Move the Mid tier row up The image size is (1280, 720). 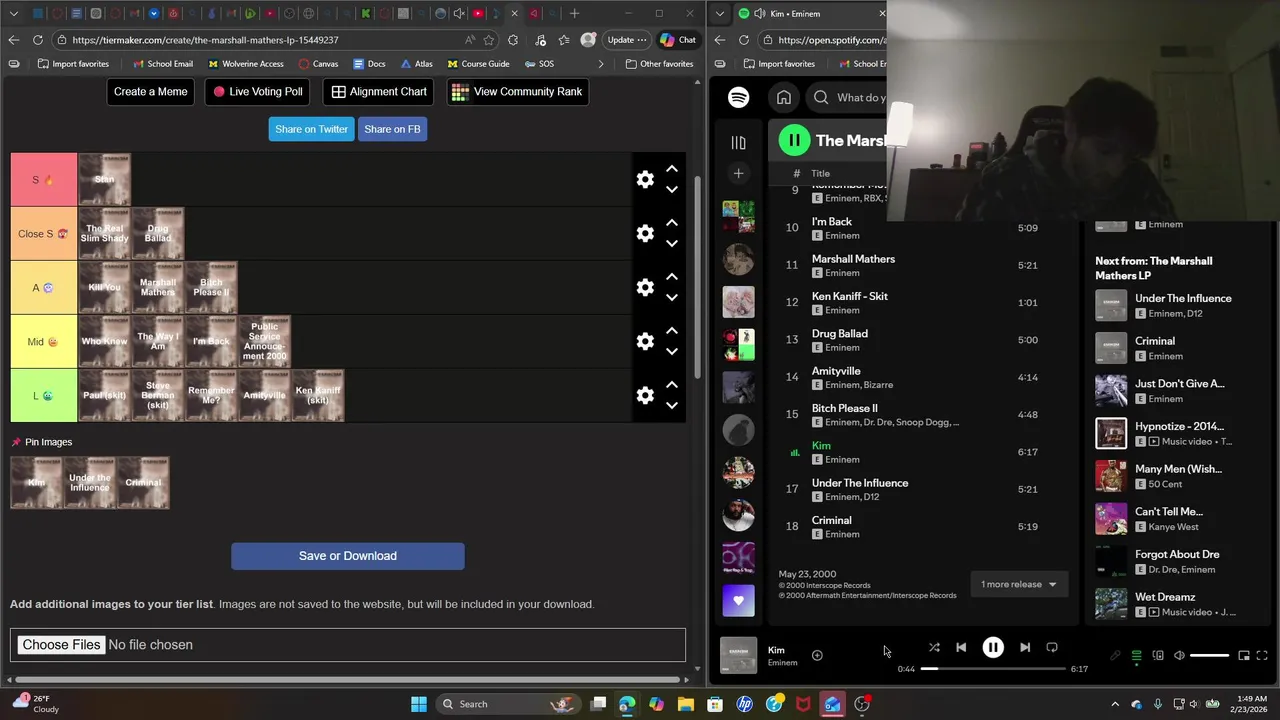(672, 330)
